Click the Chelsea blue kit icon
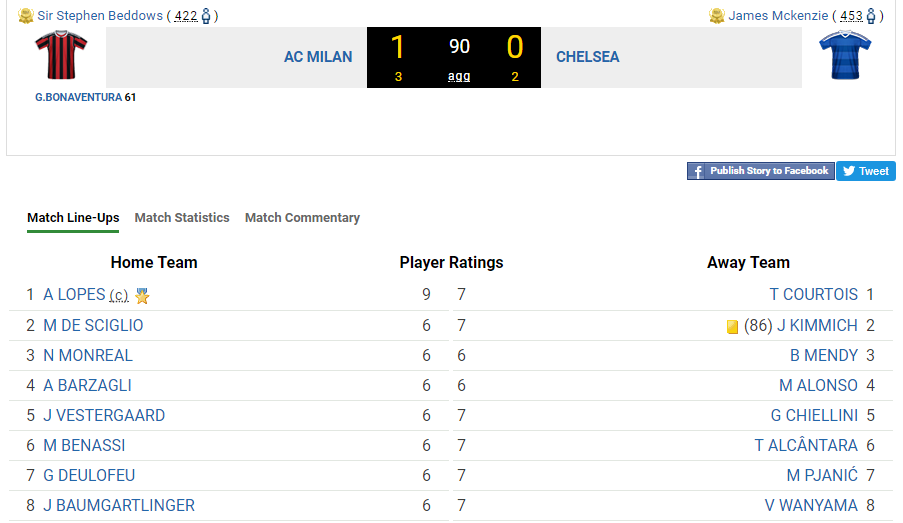The height and width of the screenshot is (523, 903). [x=845, y=56]
